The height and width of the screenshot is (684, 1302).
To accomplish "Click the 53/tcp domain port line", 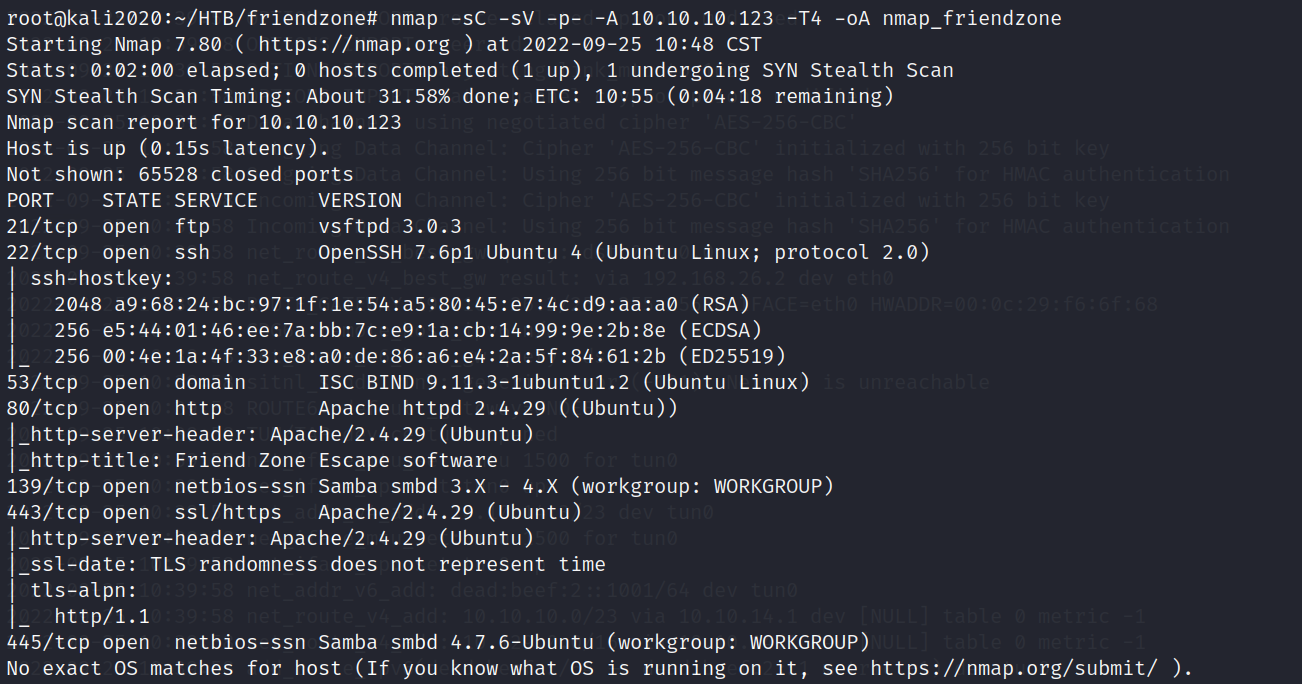I will click(x=125, y=383).
